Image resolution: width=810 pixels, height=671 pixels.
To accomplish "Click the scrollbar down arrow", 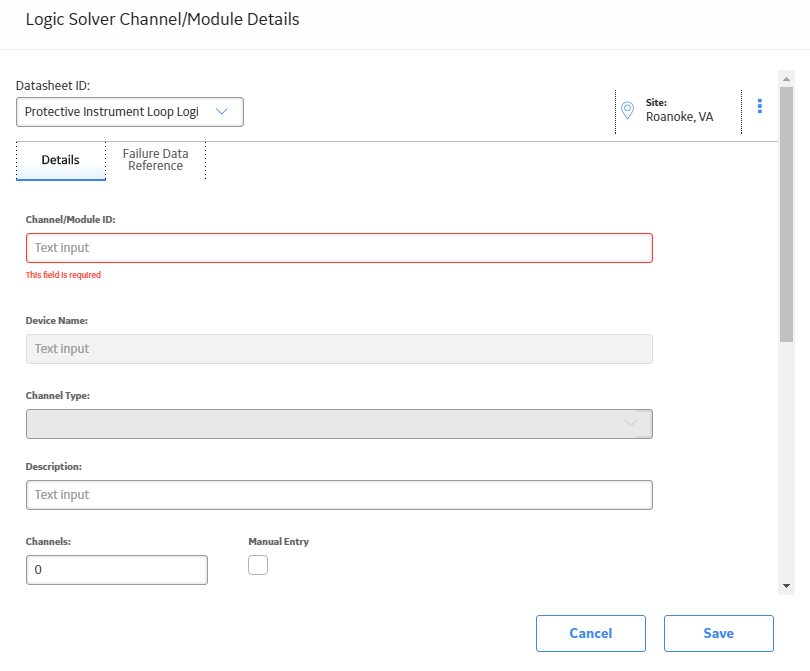I will coord(786,586).
